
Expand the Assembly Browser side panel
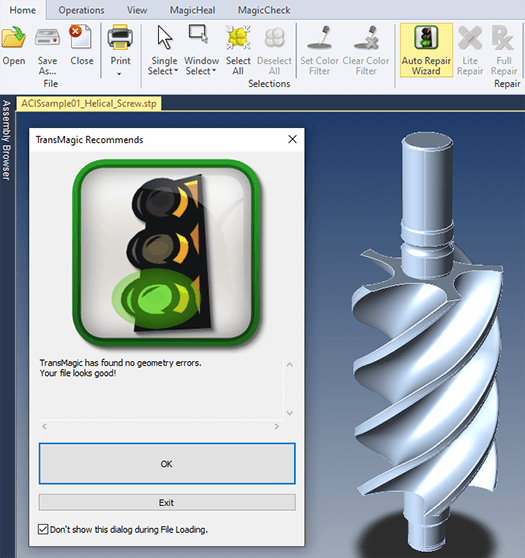click(6, 140)
